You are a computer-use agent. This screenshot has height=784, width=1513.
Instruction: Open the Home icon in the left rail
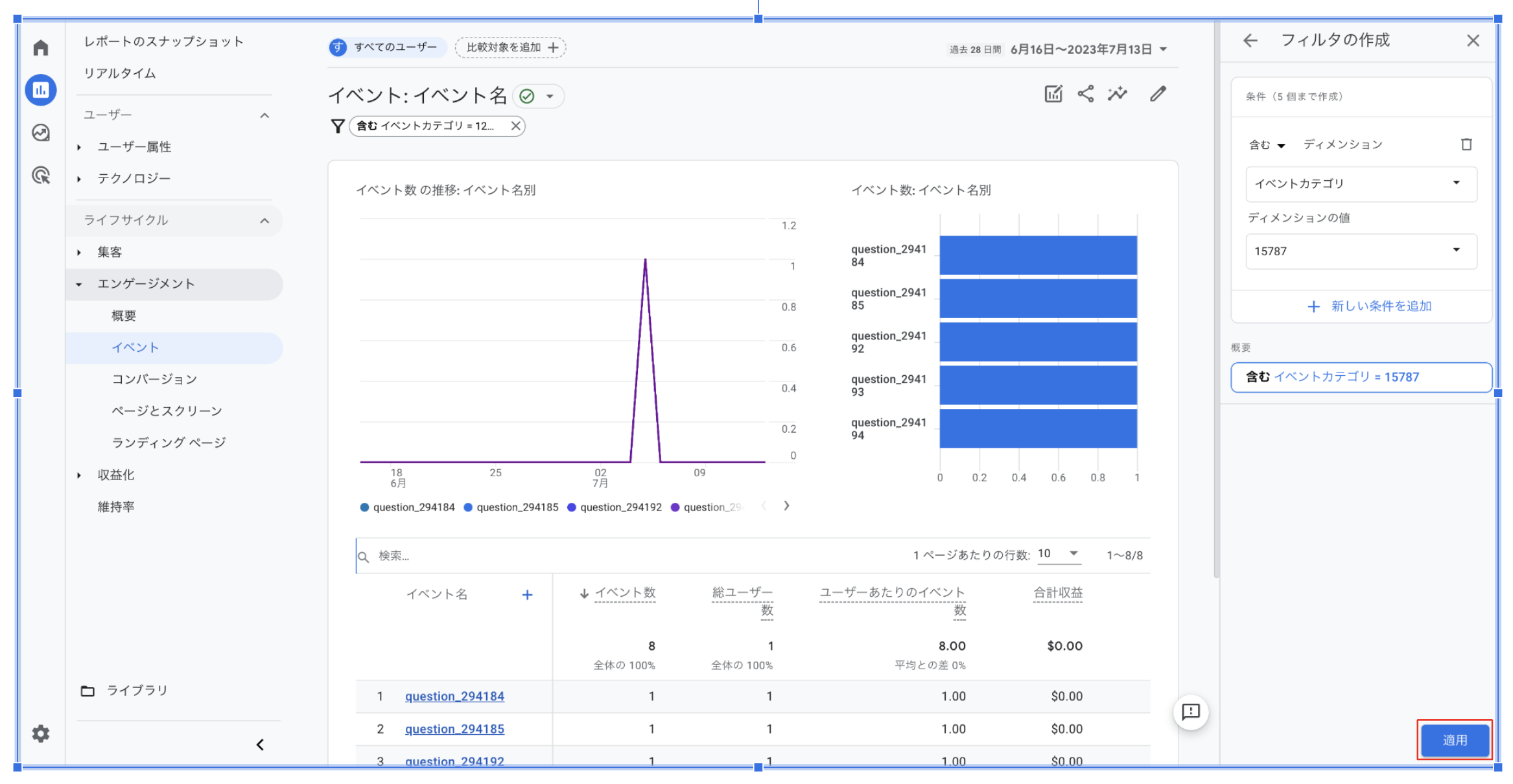point(41,47)
